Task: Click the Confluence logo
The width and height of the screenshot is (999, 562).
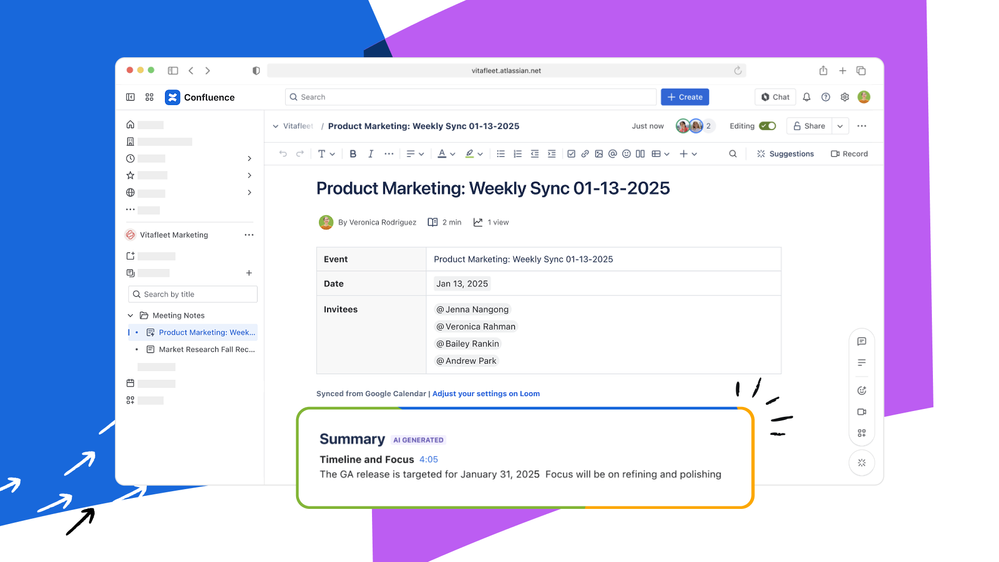Action: click(172, 97)
